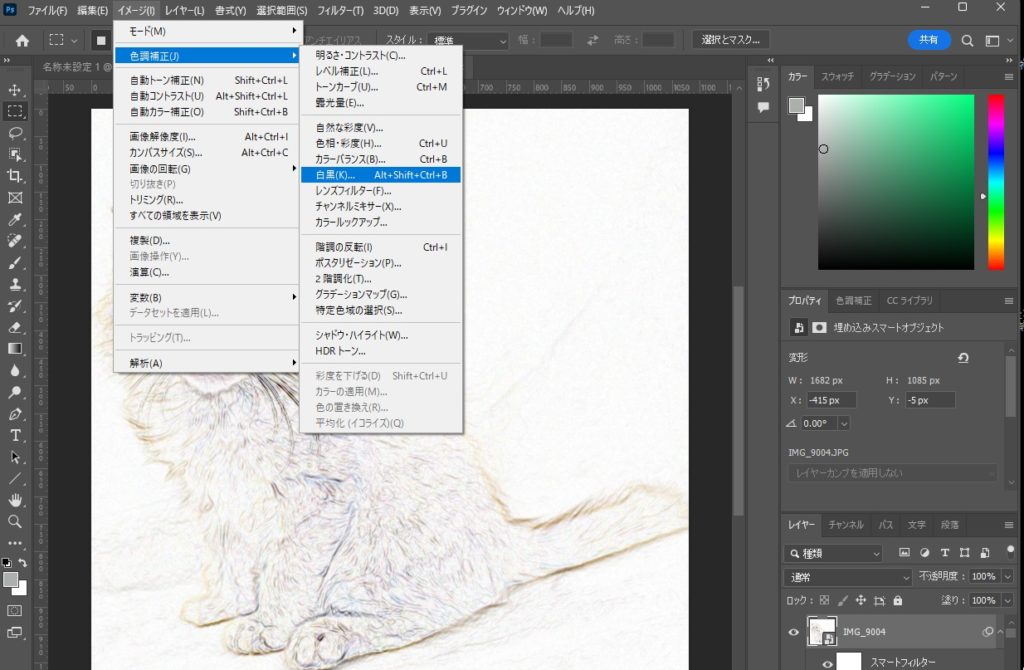Viewport: 1024px width, 670px height.
Task: Click the blue 共有 share button
Action: [x=929, y=40]
